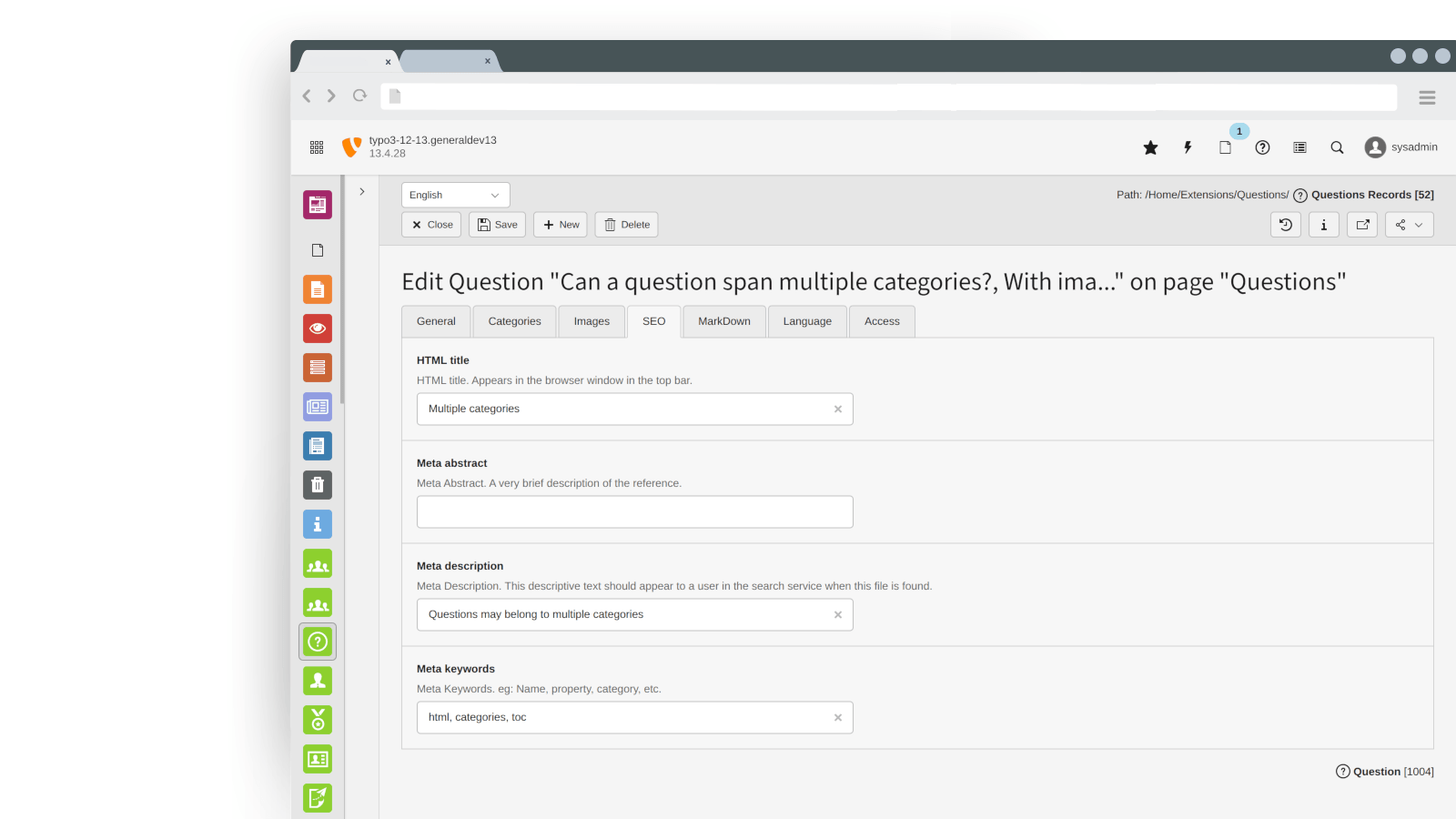
Task: Click the Meta abstract input field
Action: tap(634, 511)
